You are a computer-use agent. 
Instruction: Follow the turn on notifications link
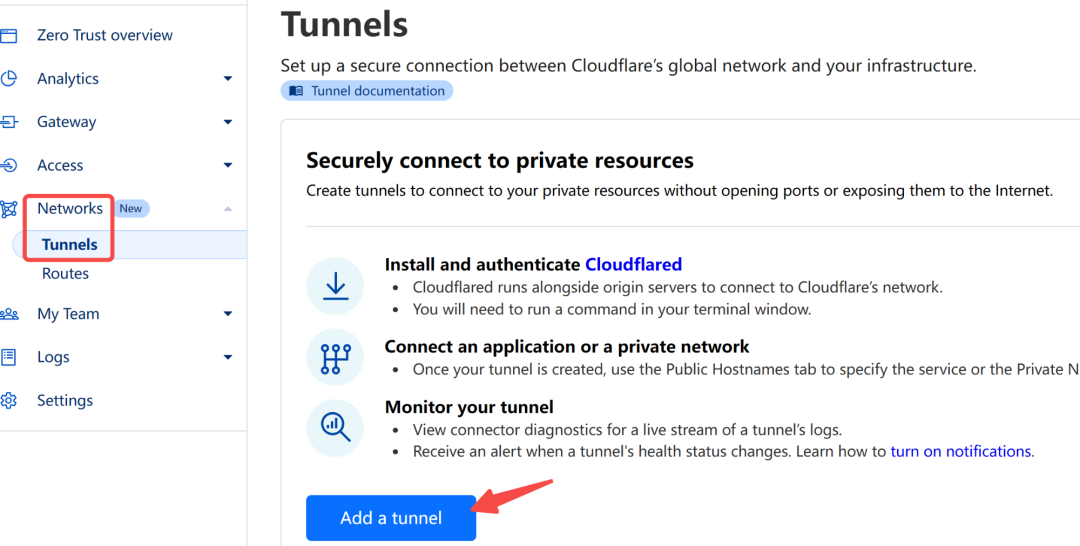pos(960,451)
